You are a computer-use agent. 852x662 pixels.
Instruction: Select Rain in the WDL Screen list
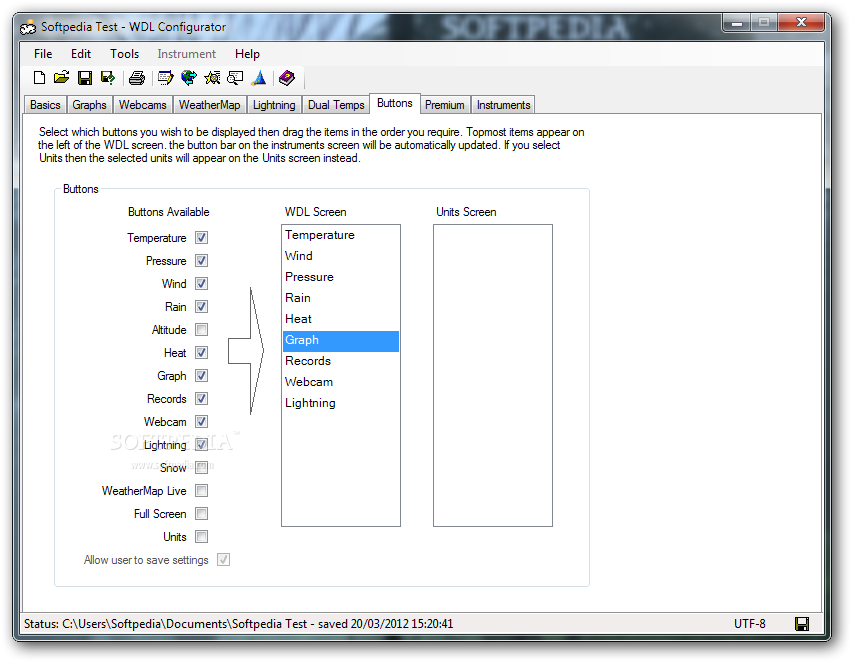tap(341, 298)
